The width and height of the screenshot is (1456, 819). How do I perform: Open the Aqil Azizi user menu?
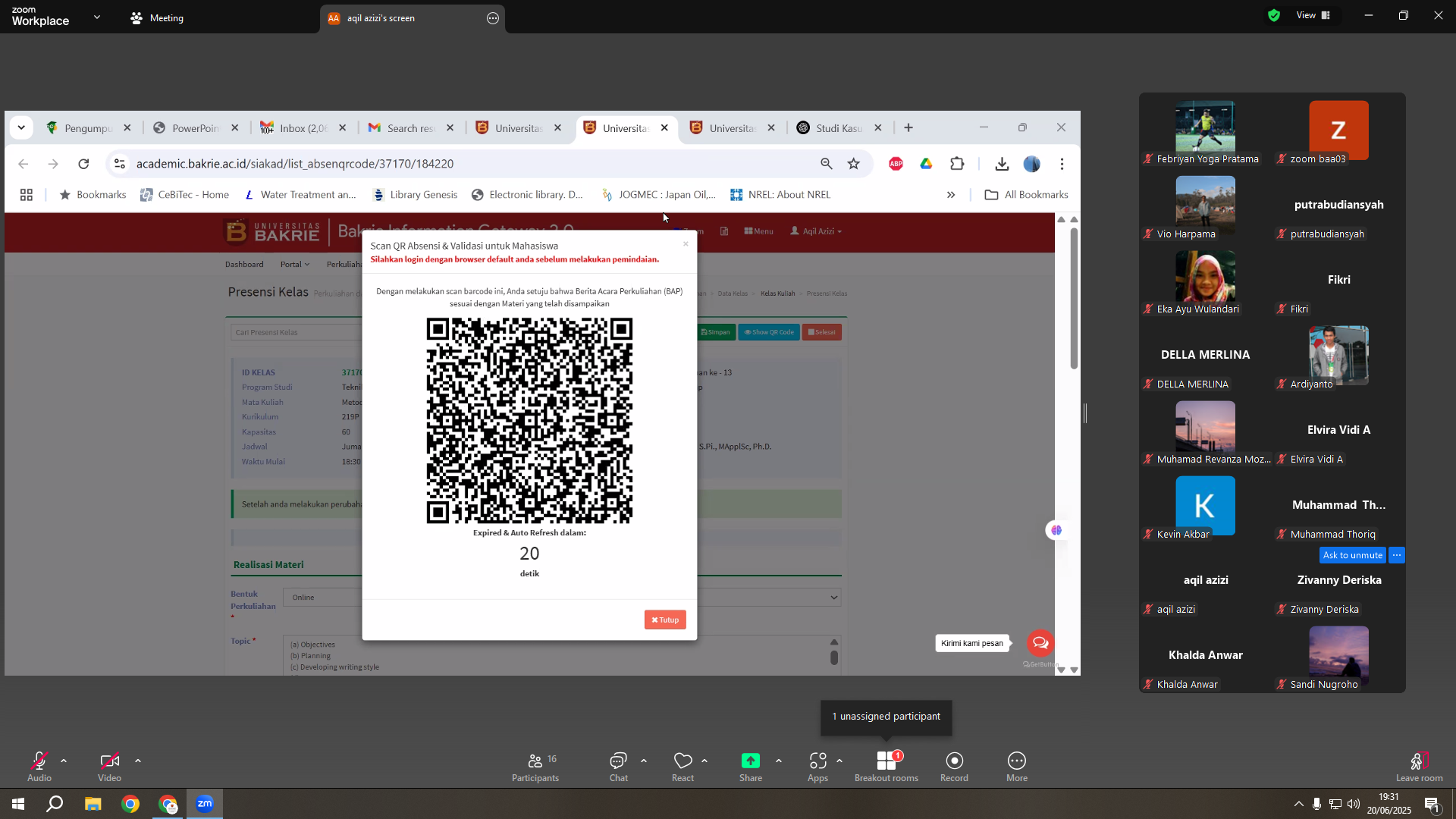816,231
